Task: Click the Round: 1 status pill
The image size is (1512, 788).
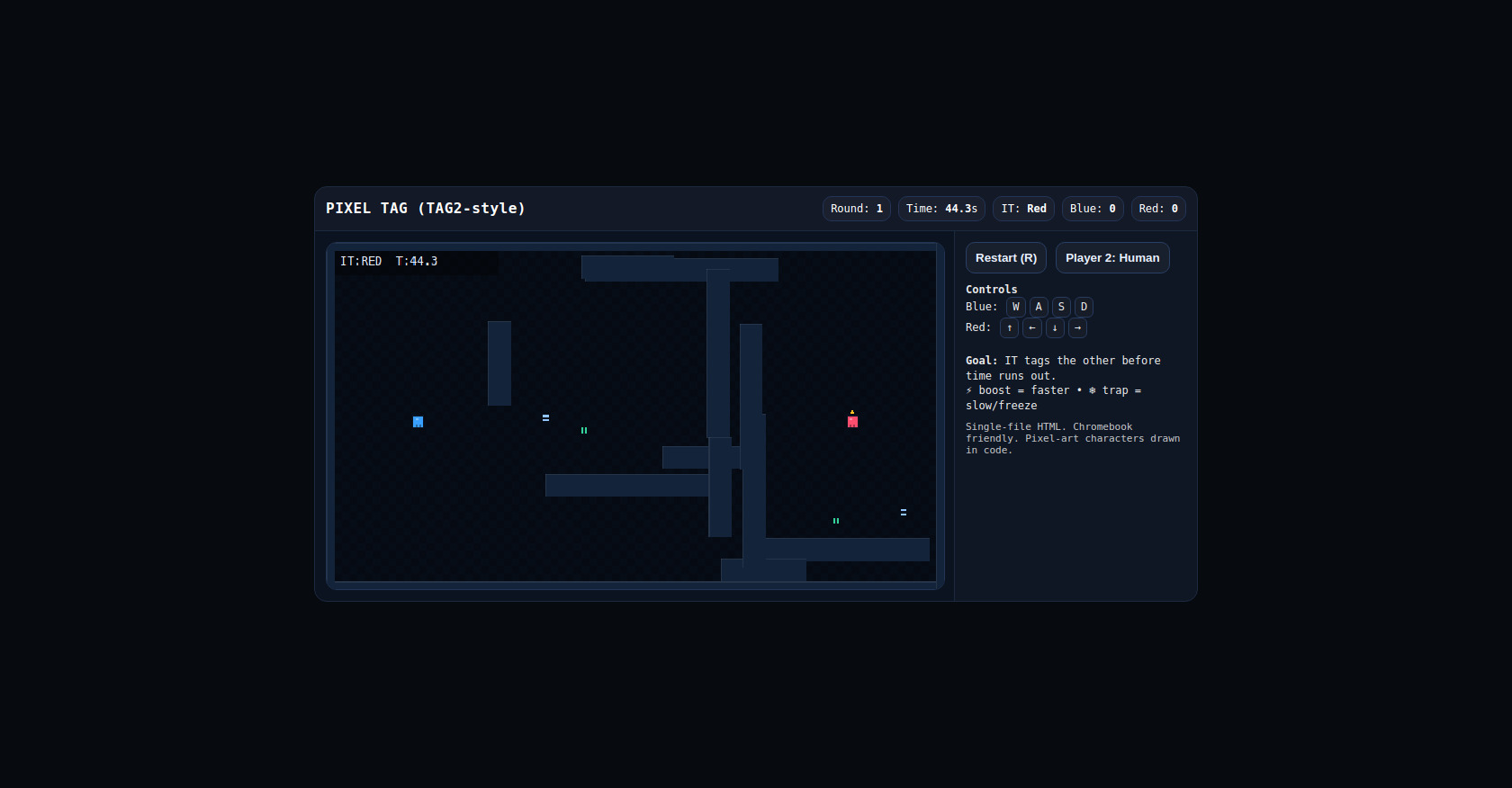Action: pyautogui.click(x=857, y=209)
